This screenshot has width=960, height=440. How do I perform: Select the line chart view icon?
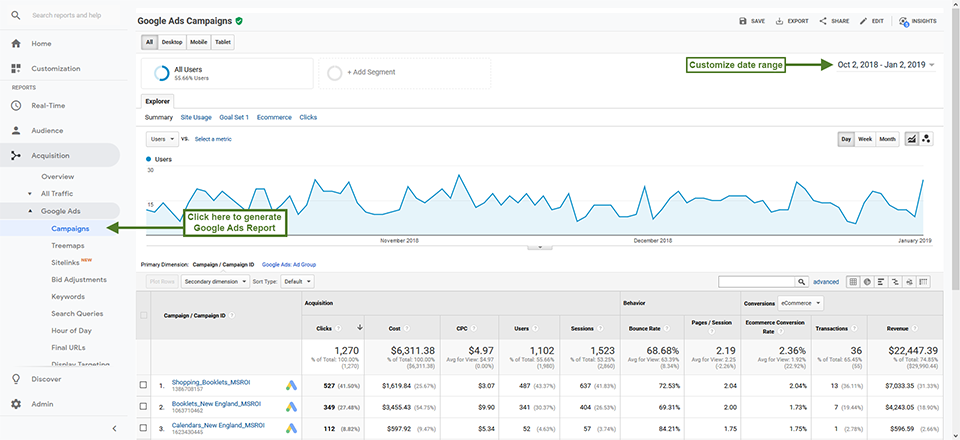click(912, 140)
